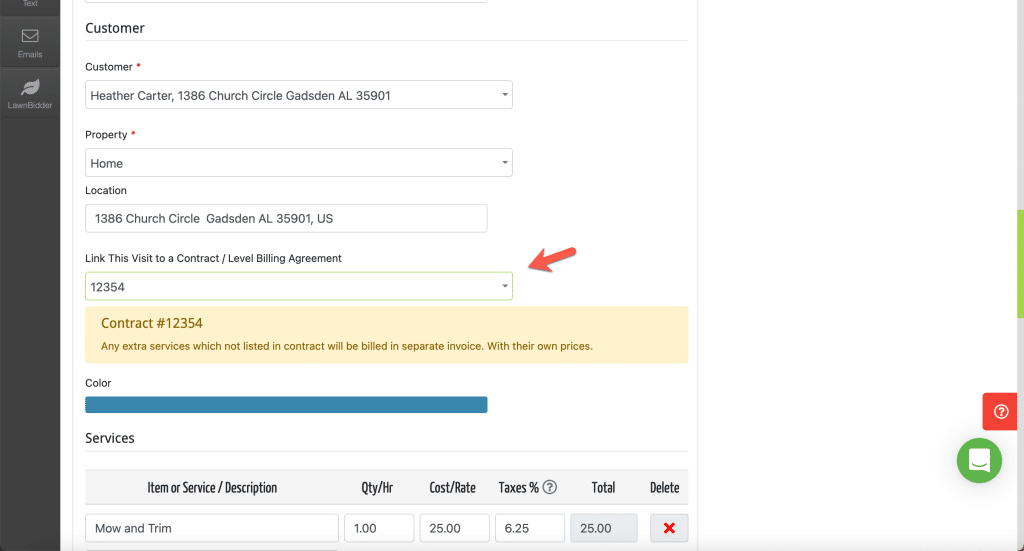The height and width of the screenshot is (551, 1024).
Task: Click the Qty/Hr column header
Action: tap(377, 488)
